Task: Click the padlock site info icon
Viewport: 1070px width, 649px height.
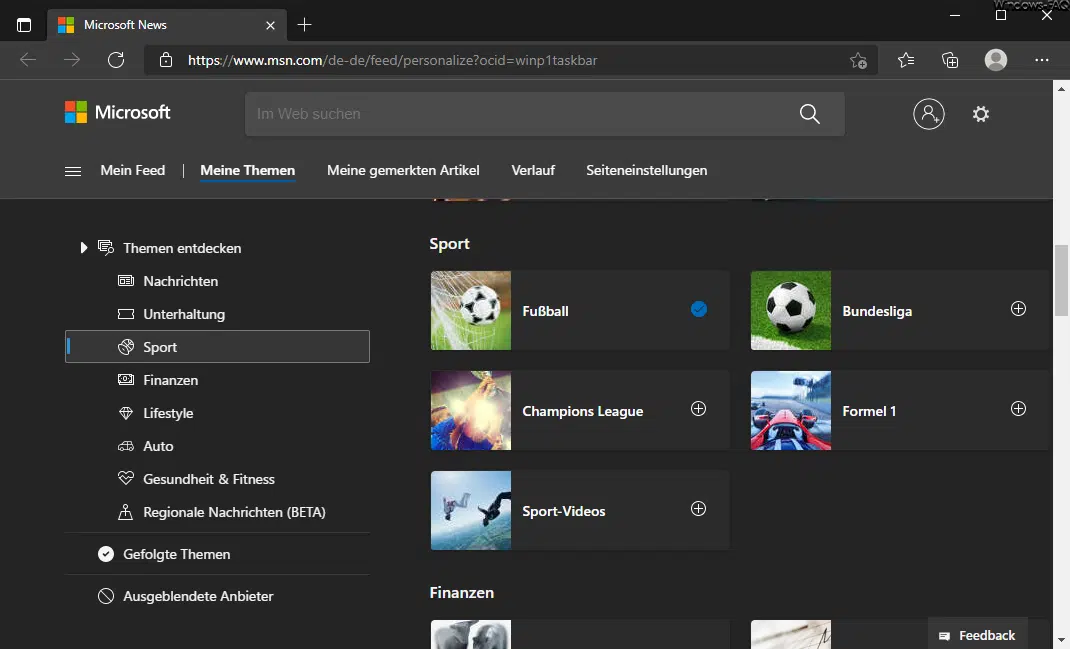Action: click(166, 60)
